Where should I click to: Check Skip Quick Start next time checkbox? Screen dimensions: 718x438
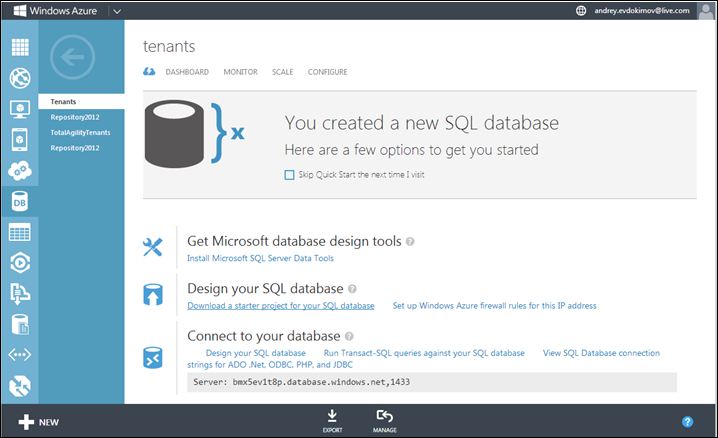coord(290,174)
